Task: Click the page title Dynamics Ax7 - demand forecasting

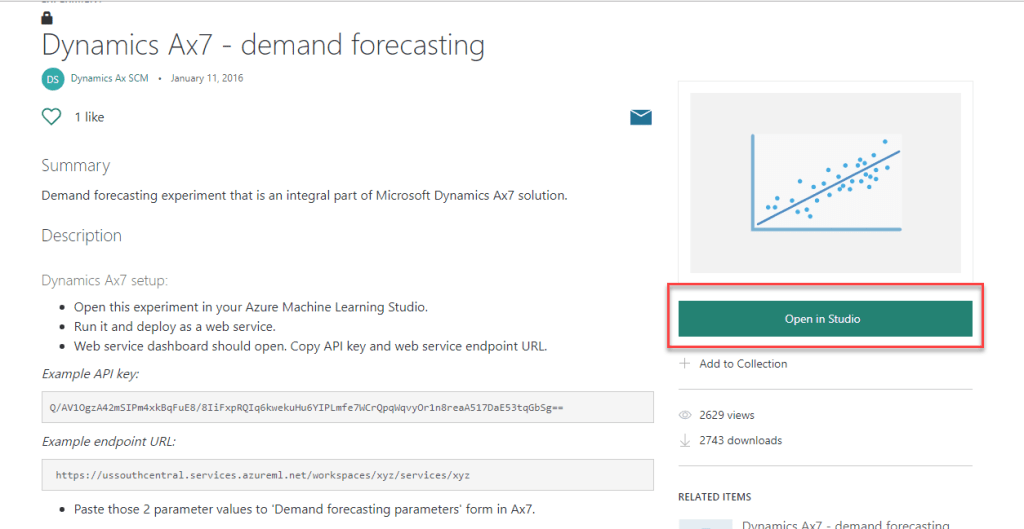Action: pos(263,45)
